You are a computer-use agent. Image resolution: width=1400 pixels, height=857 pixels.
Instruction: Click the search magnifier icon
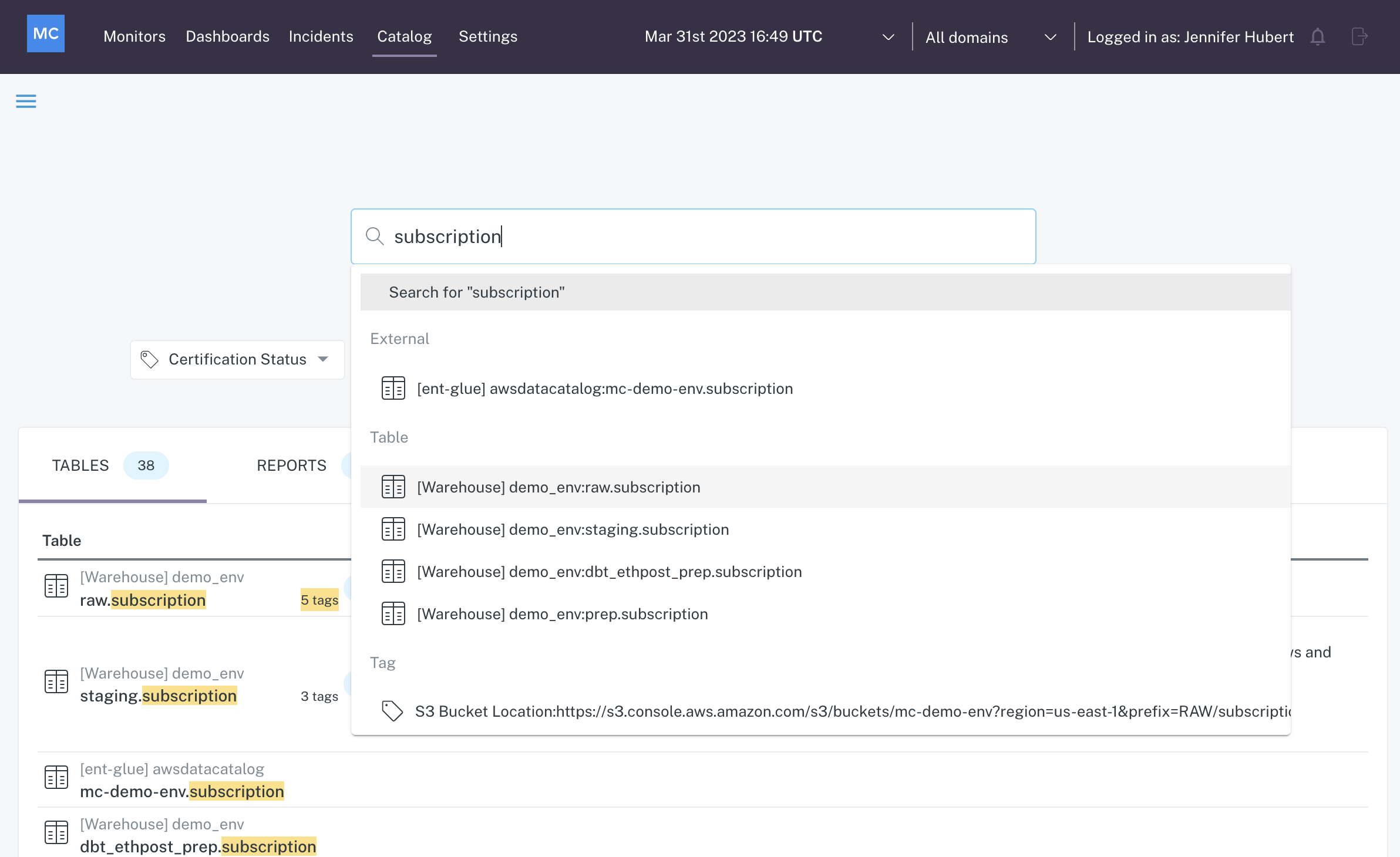[375, 237]
